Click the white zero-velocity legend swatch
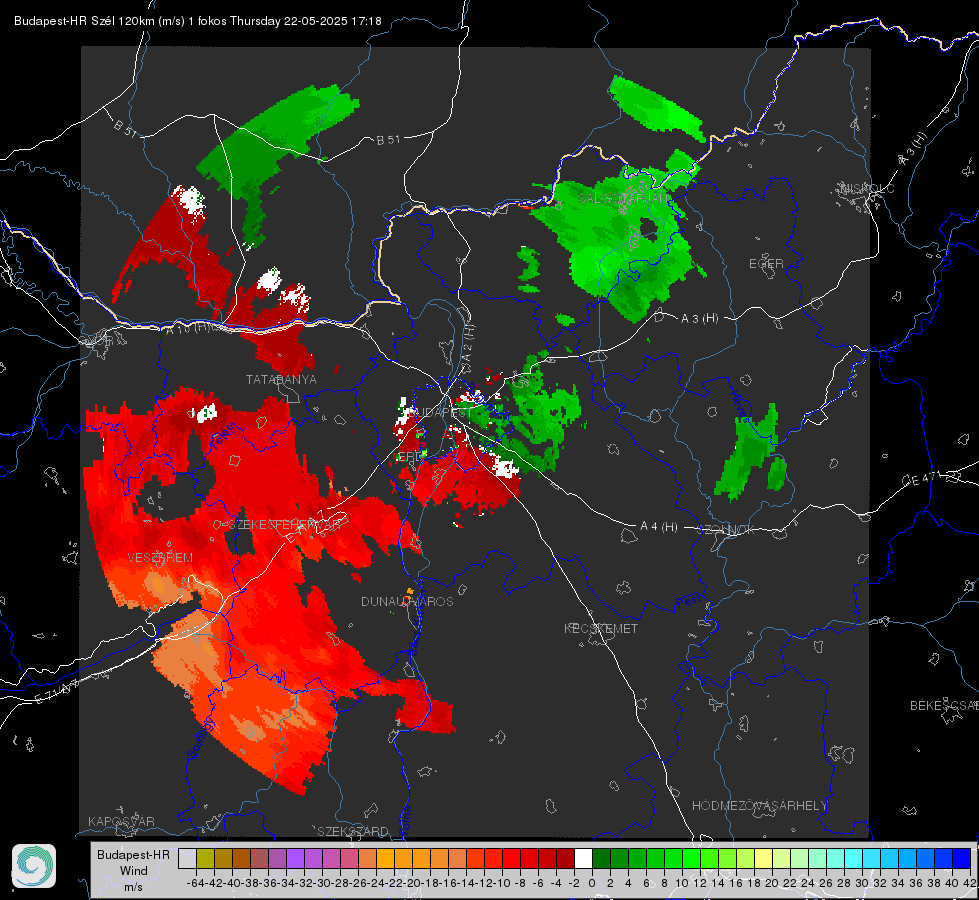This screenshot has height=900, width=979. point(583,858)
